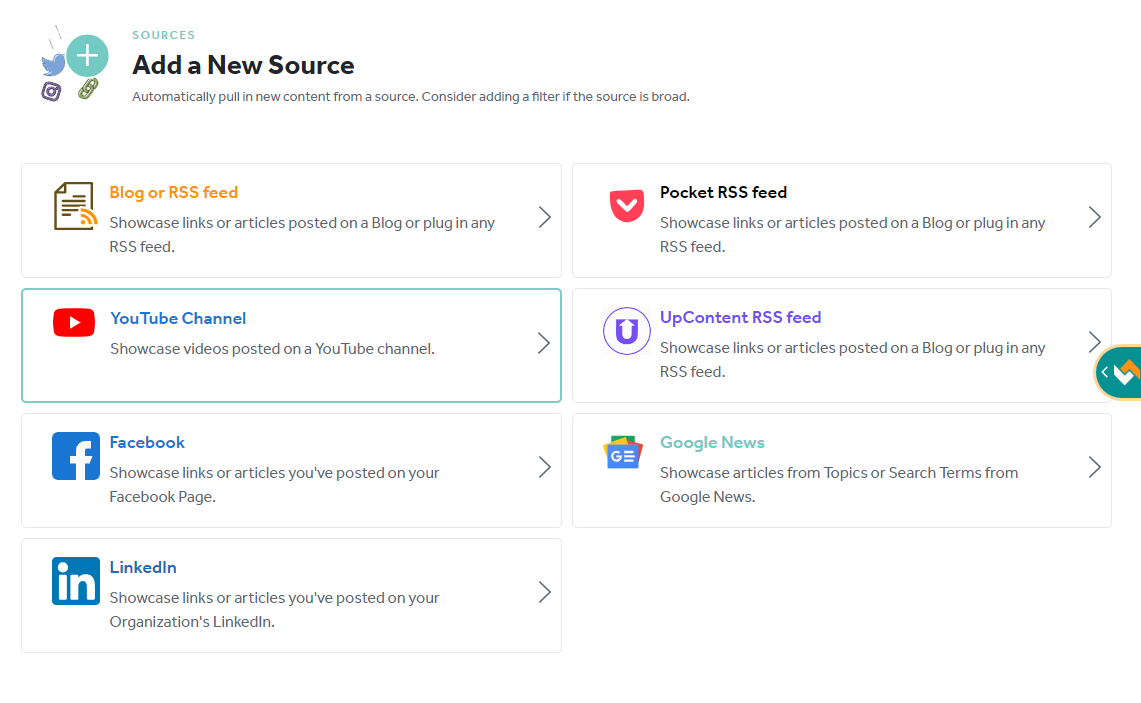Click the blue Facebook logo icon
Image resolution: width=1141 pixels, height=703 pixels.
pyautogui.click(x=76, y=456)
